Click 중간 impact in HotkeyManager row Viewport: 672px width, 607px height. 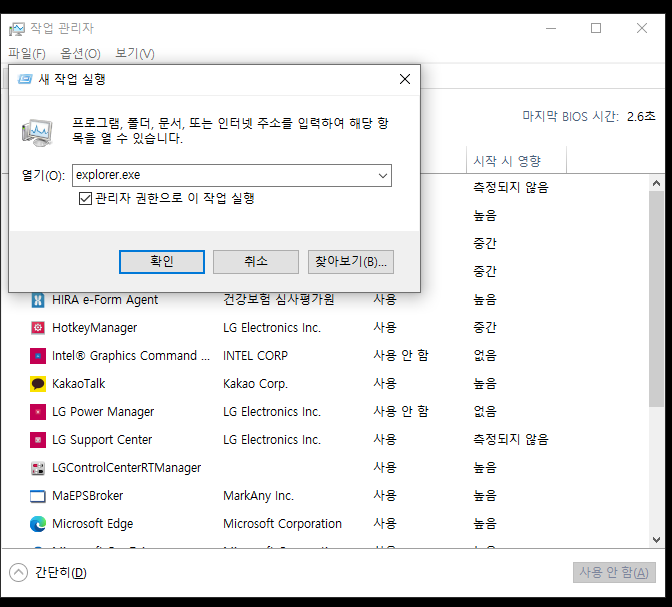pyautogui.click(x=485, y=328)
